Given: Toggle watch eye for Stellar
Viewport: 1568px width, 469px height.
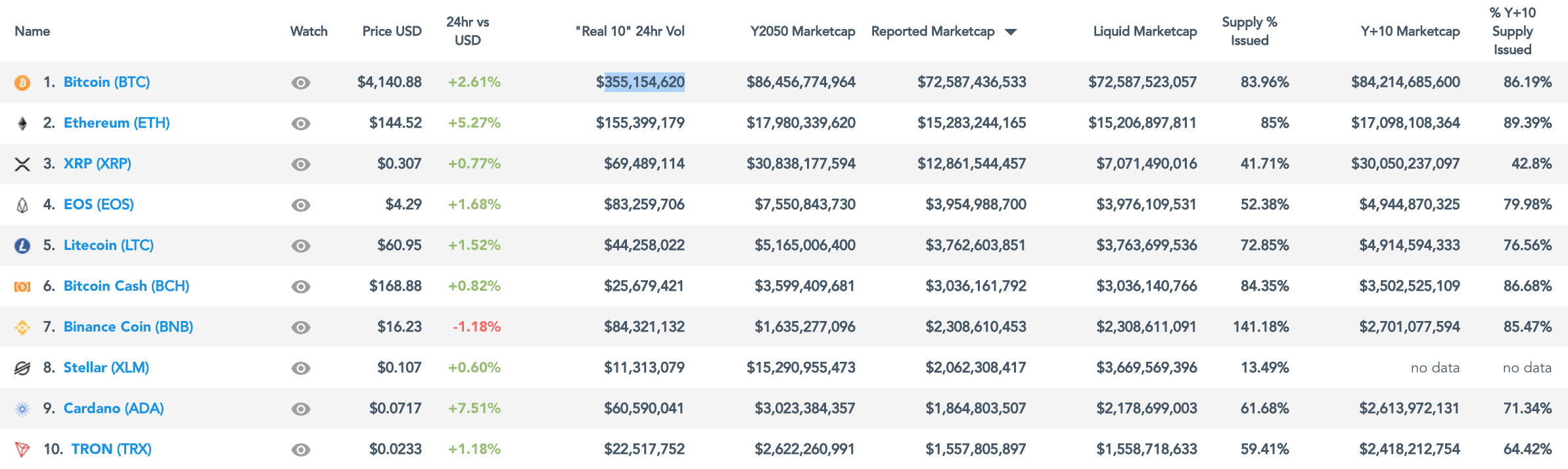Looking at the screenshot, I should tap(301, 368).
